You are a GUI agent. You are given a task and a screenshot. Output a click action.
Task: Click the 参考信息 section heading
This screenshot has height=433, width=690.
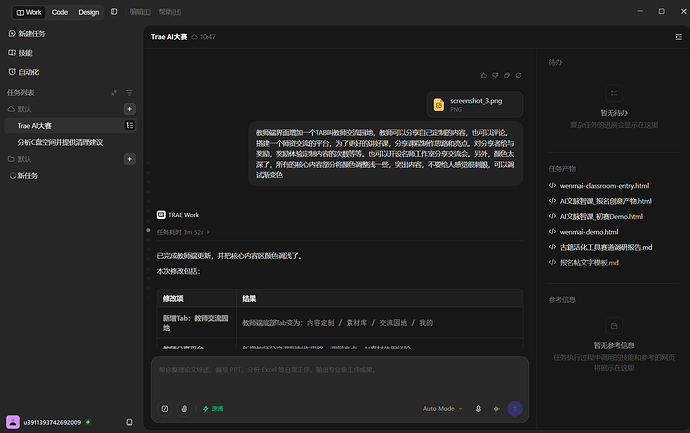point(562,300)
